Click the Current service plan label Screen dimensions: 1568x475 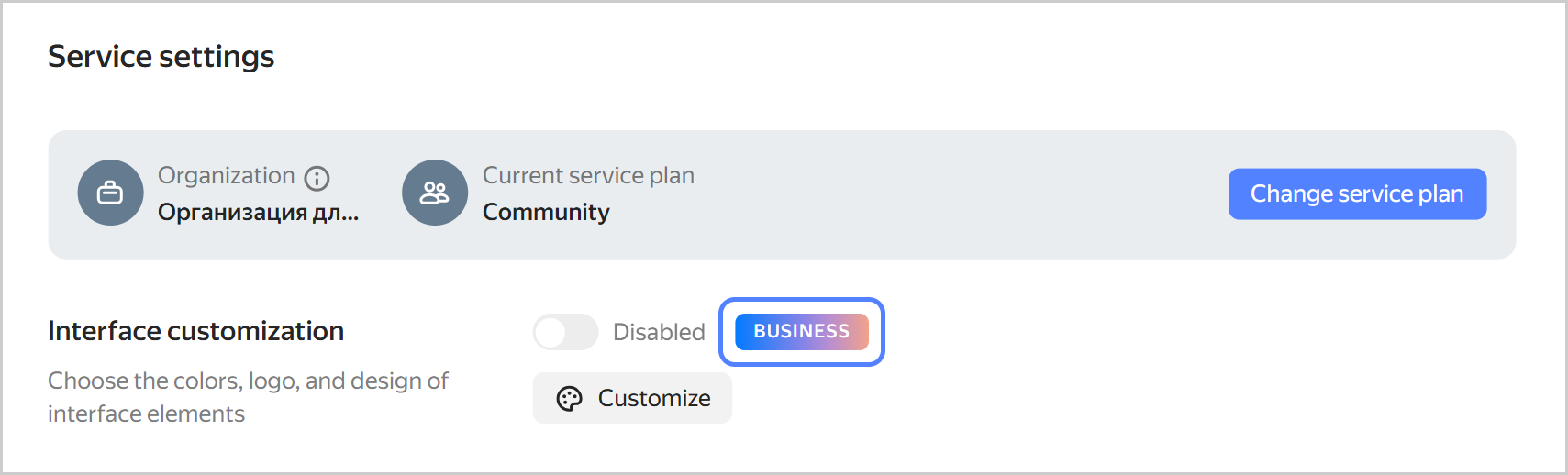click(588, 175)
